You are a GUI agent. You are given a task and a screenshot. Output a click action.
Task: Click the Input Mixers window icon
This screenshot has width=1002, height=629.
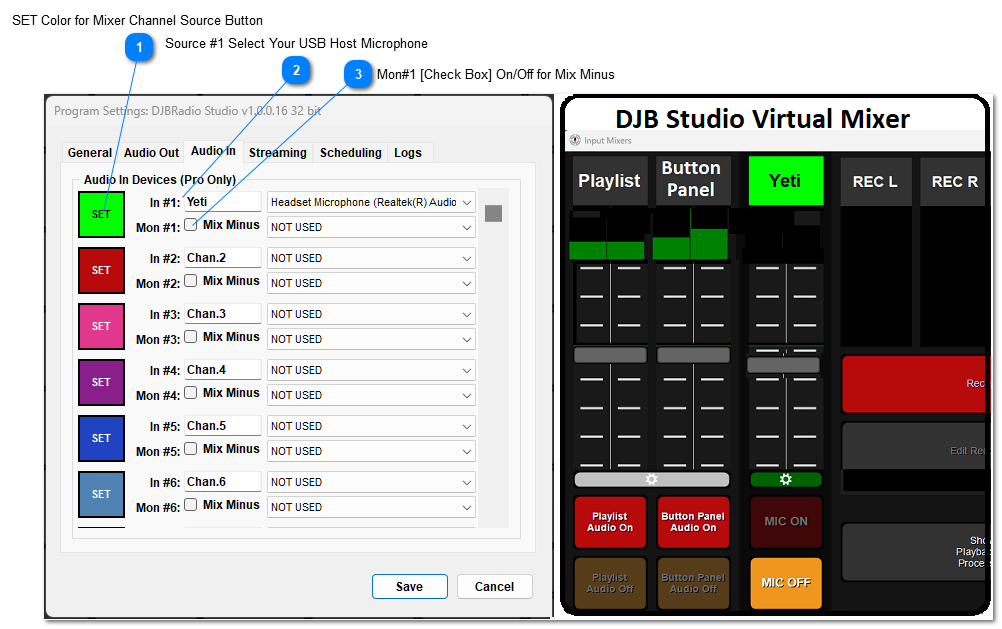pos(575,141)
